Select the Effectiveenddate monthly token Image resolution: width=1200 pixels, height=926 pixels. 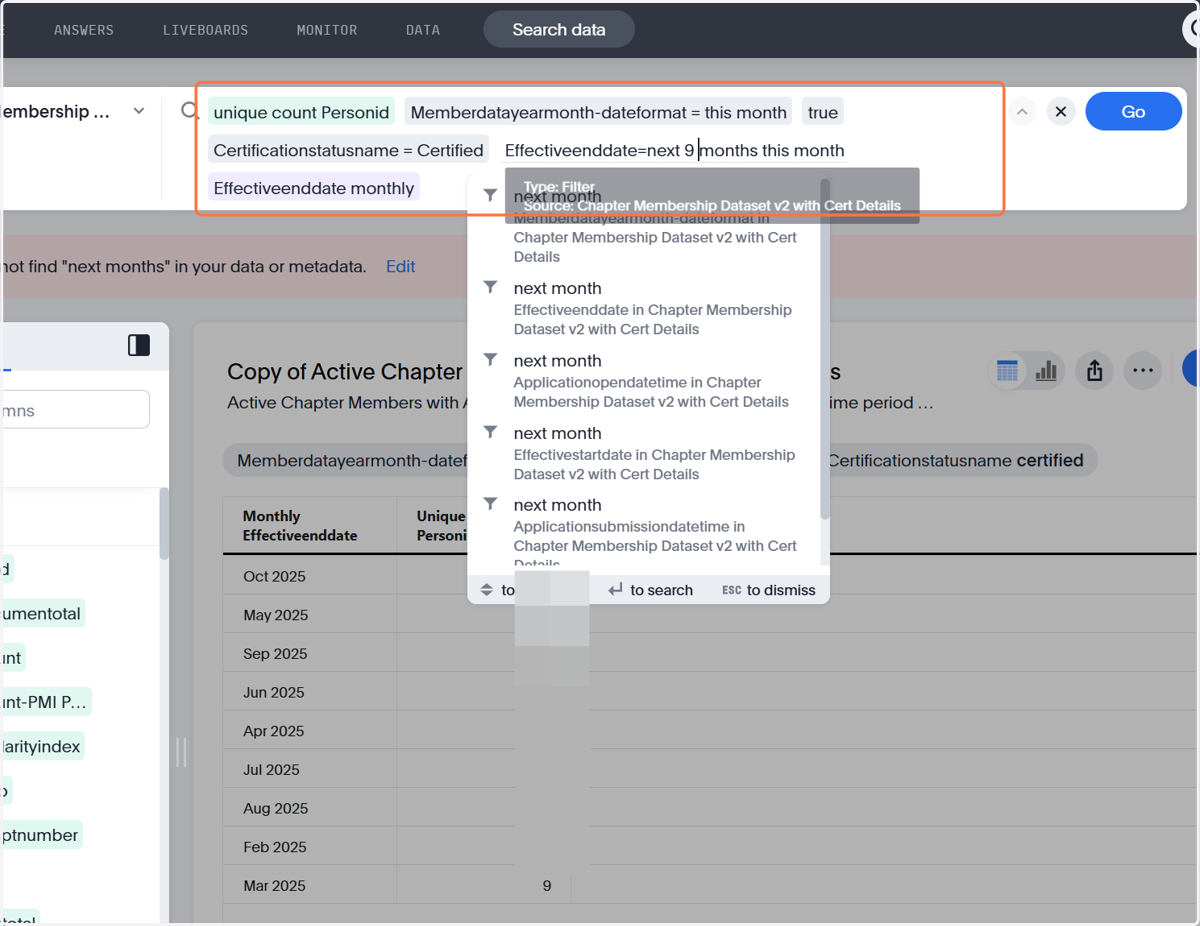pos(313,188)
